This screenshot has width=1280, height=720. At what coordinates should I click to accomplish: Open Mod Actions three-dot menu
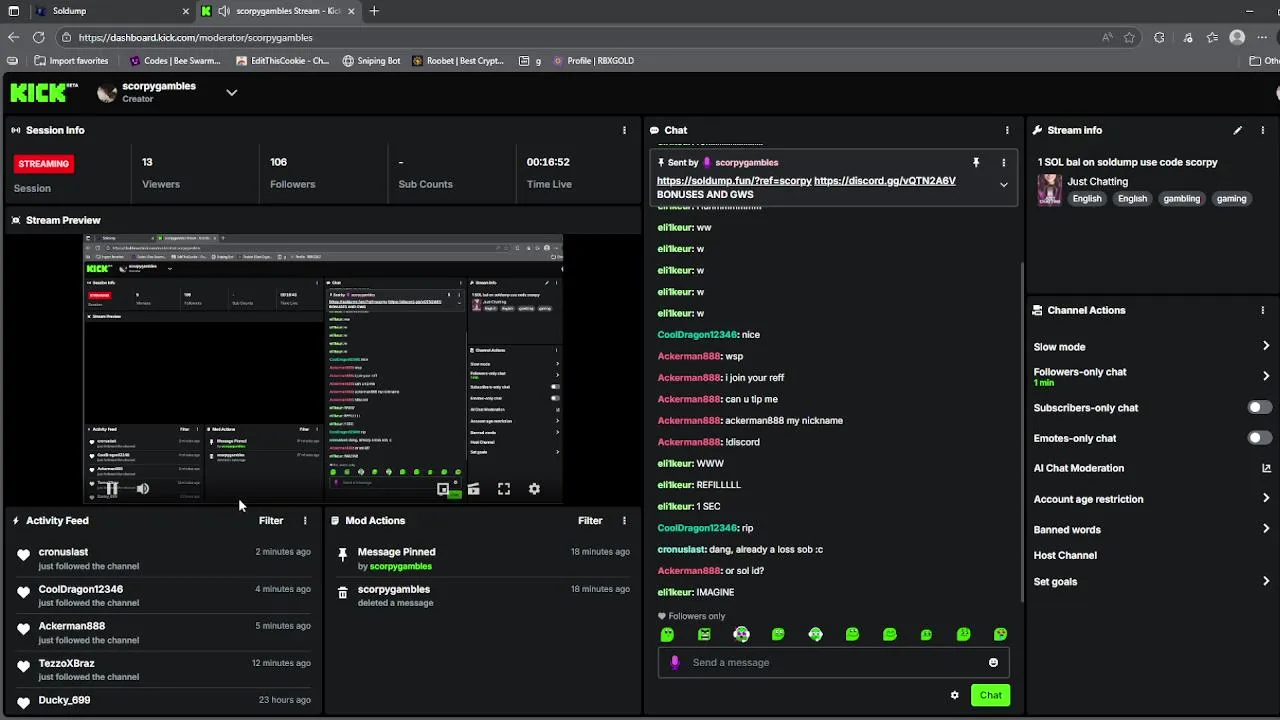click(x=624, y=520)
